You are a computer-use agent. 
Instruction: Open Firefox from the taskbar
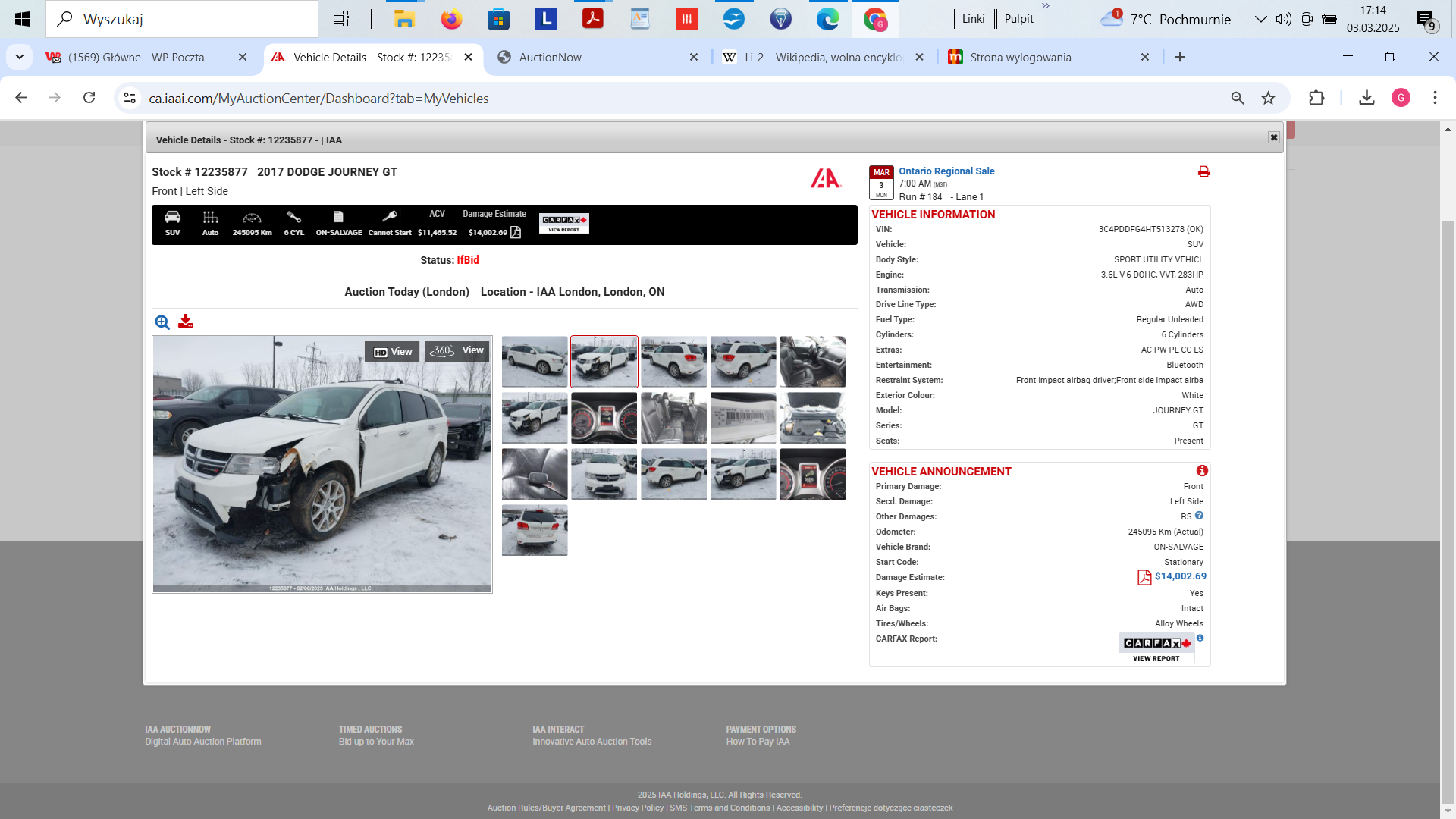[451, 19]
